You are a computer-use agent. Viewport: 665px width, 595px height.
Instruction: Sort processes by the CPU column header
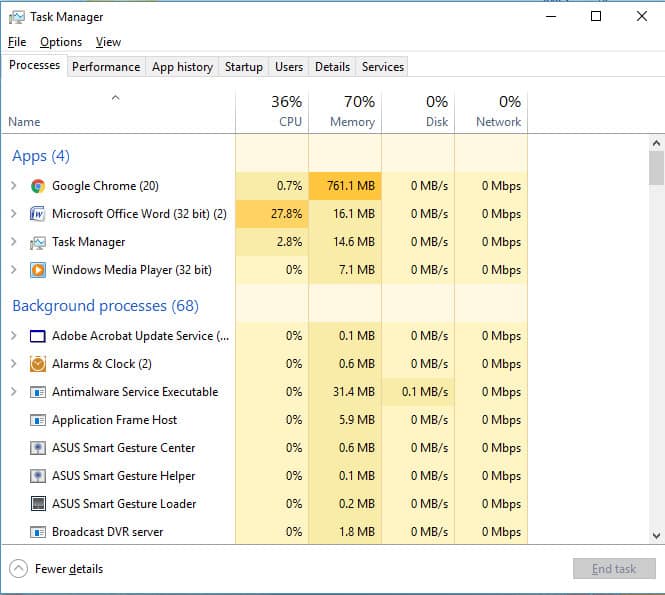272,112
